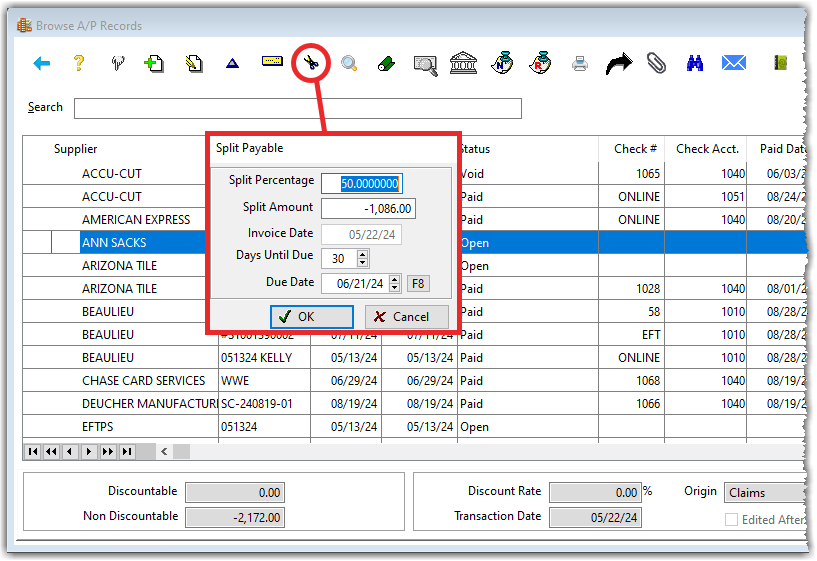The image size is (817, 561).
Task: Click the pinned note R icon
Action: point(540,63)
